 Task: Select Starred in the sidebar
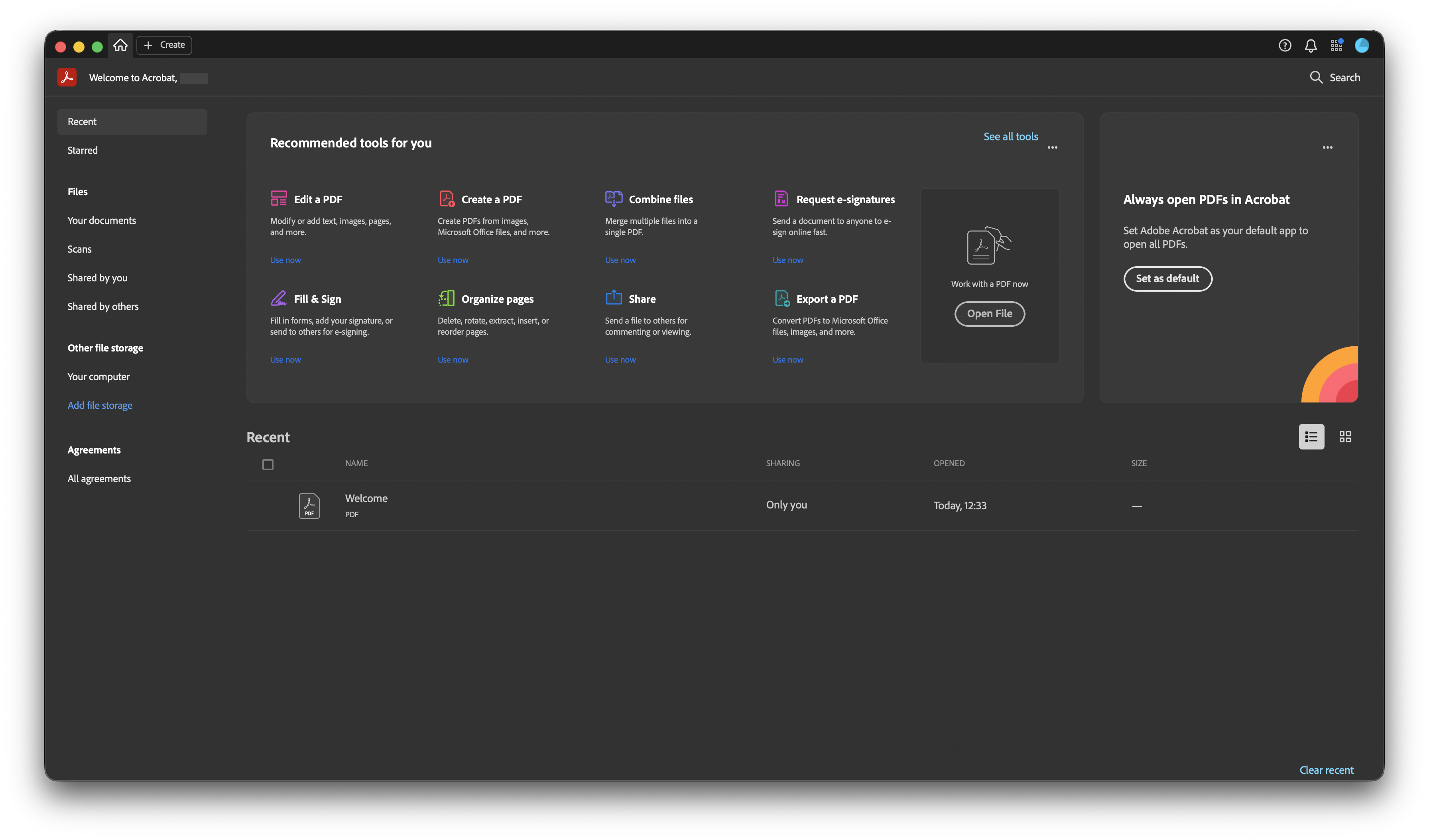pyautogui.click(x=83, y=150)
